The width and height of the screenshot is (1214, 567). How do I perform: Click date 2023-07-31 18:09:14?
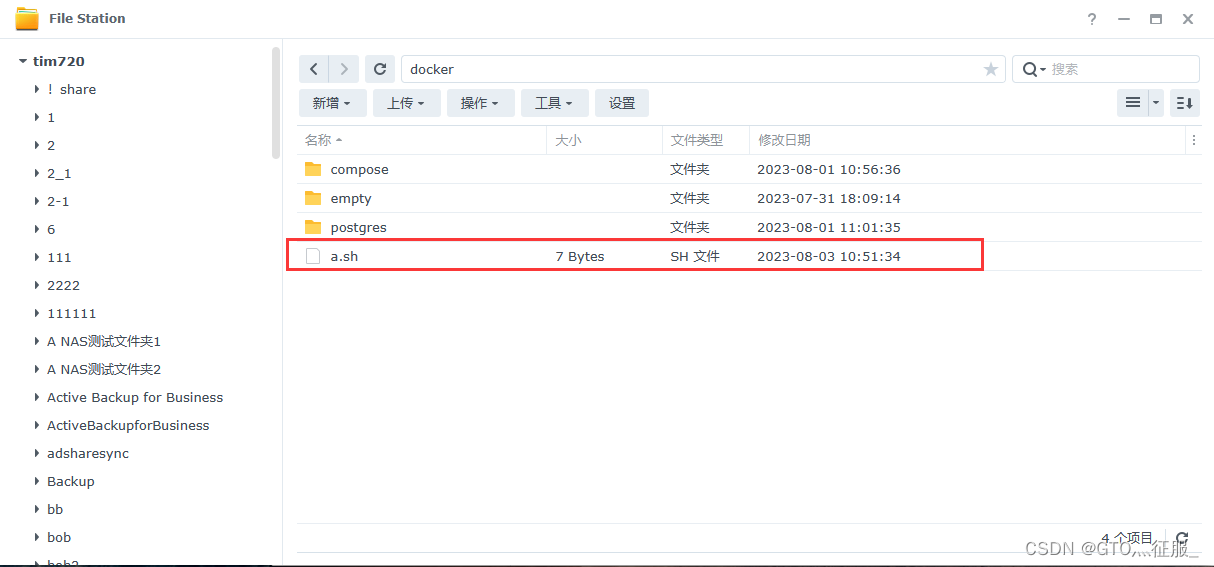click(829, 199)
